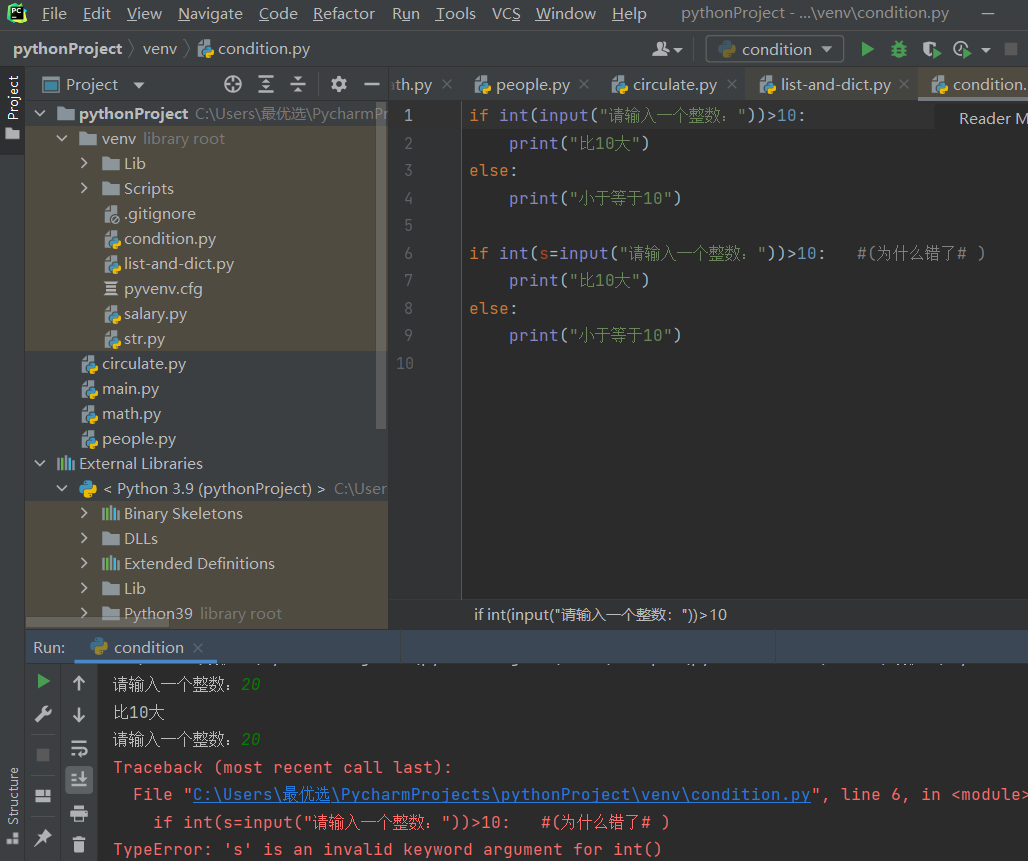This screenshot has width=1028, height=861.
Task: Open the more run actions dropdown arrow
Action: click(x=985, y=50)
